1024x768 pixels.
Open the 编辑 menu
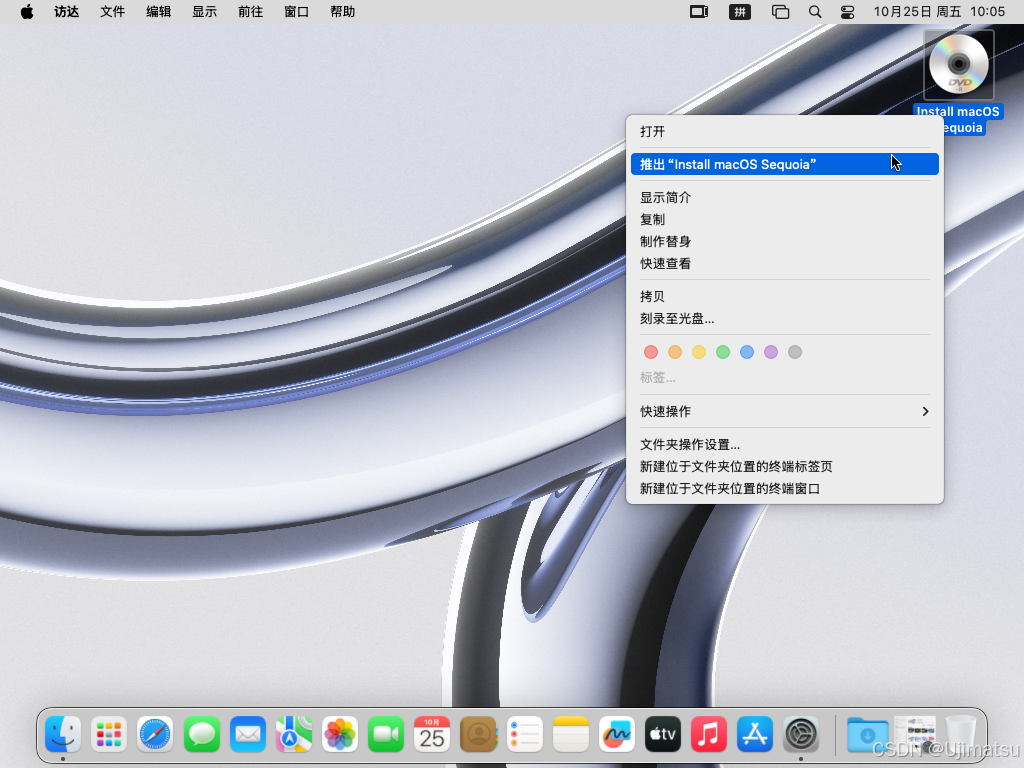[159, 12]
